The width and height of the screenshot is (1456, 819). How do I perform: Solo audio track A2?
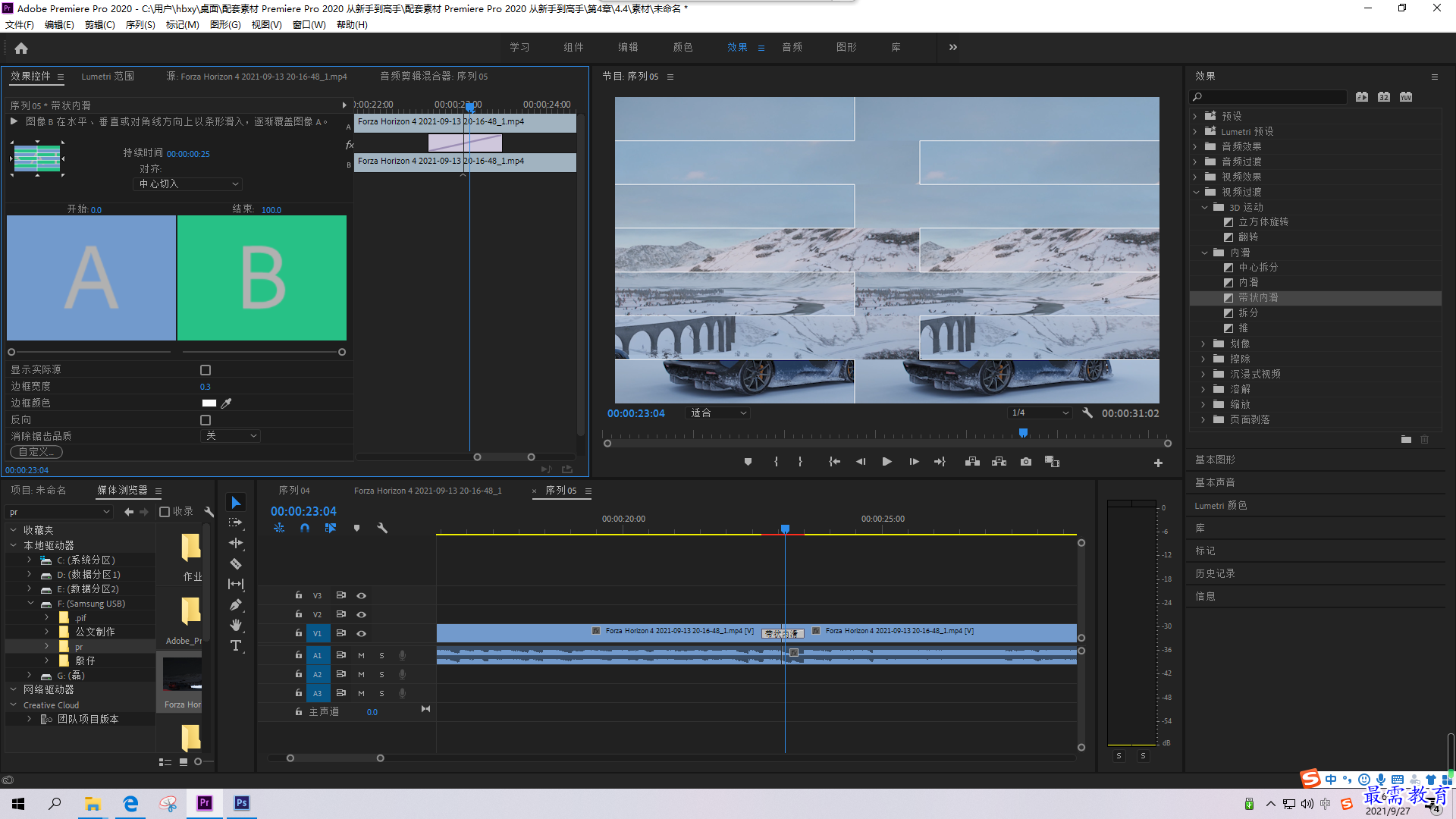pos(381,674)
